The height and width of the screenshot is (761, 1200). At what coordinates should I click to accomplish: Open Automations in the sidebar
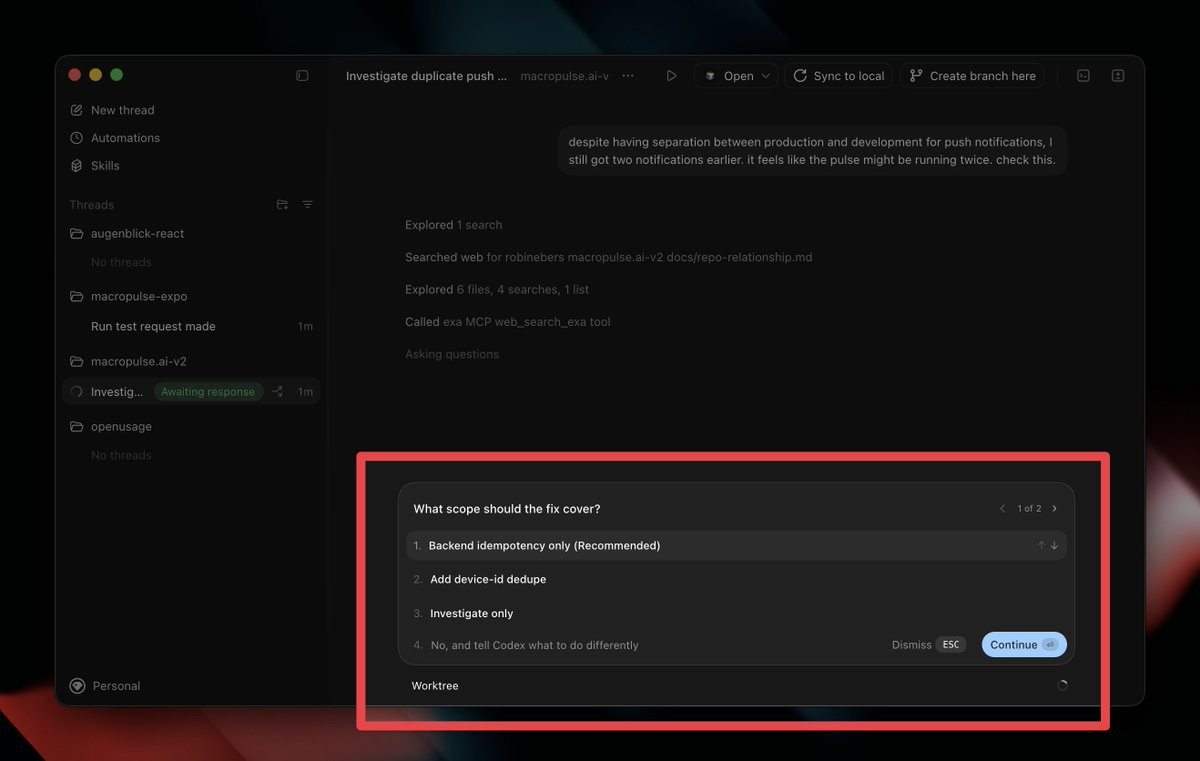point(115,138)
